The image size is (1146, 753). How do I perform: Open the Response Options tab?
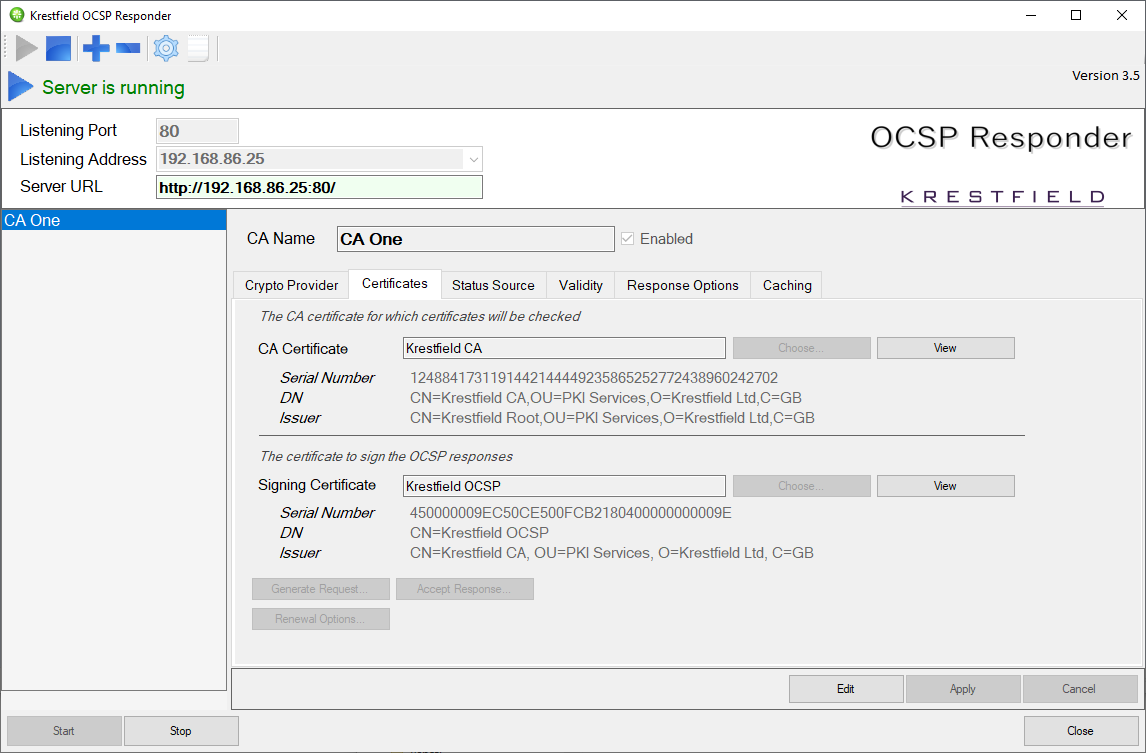[683, 285]
